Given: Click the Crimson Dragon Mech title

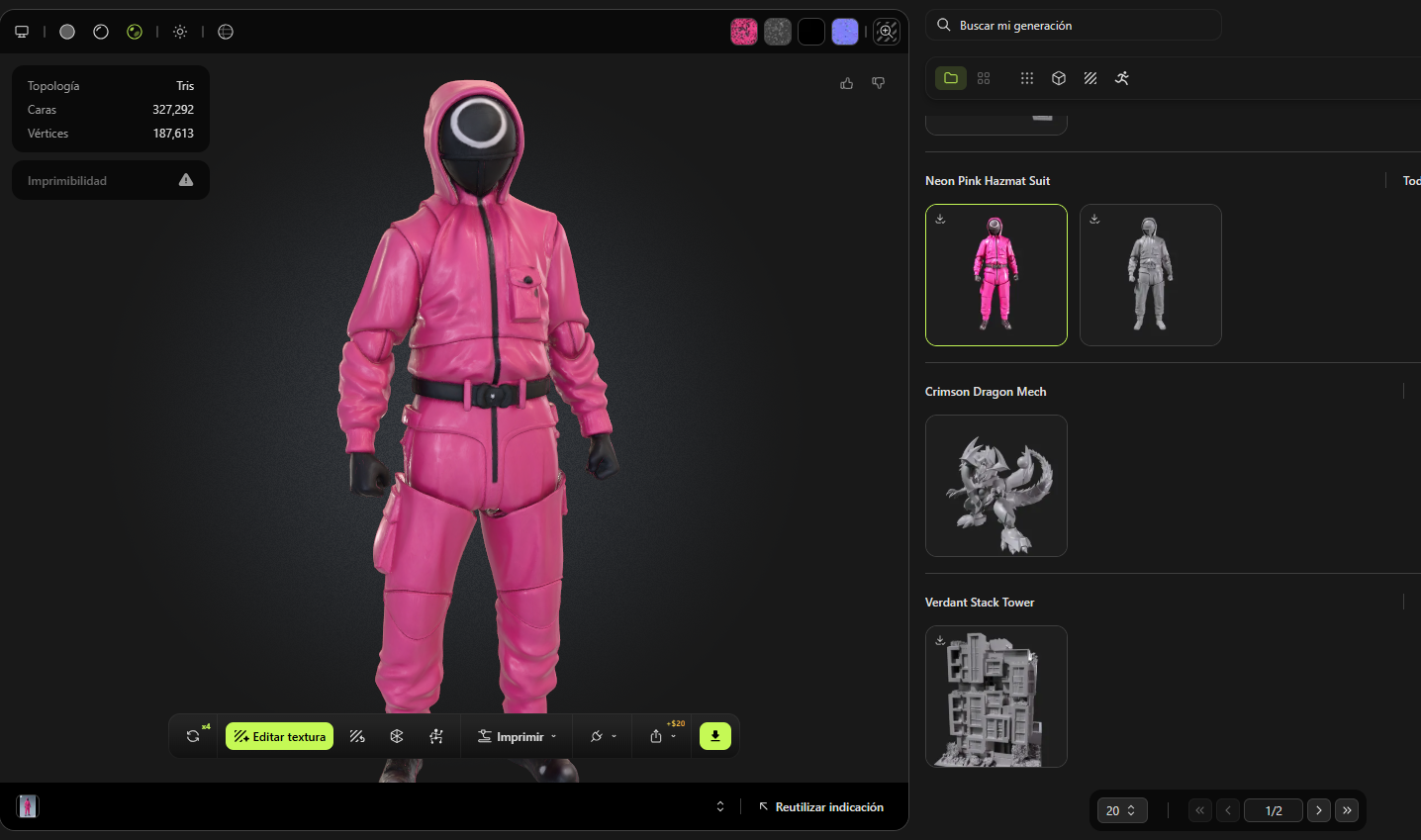Looking at the screenshot, I should [x=986, y=392].
